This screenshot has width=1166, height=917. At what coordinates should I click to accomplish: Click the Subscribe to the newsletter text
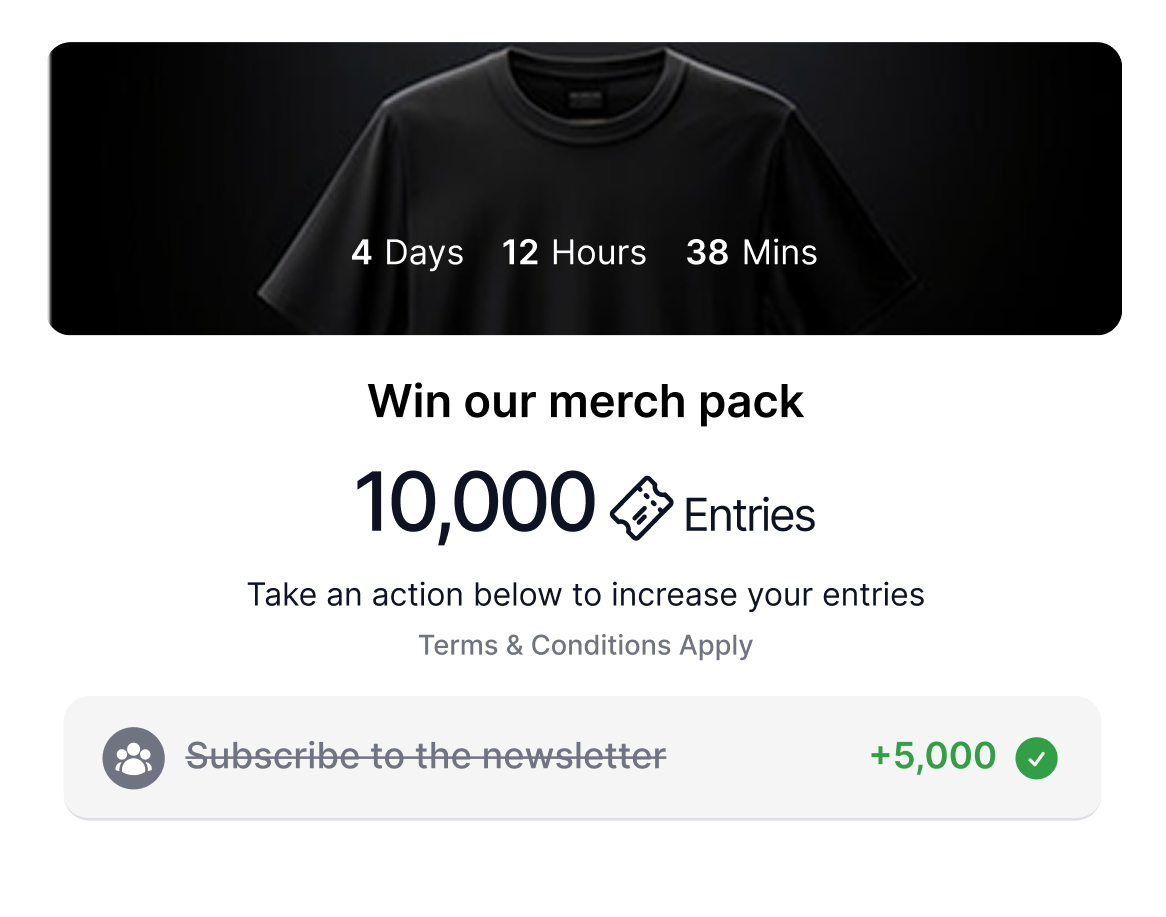click(x=426, y=757)
